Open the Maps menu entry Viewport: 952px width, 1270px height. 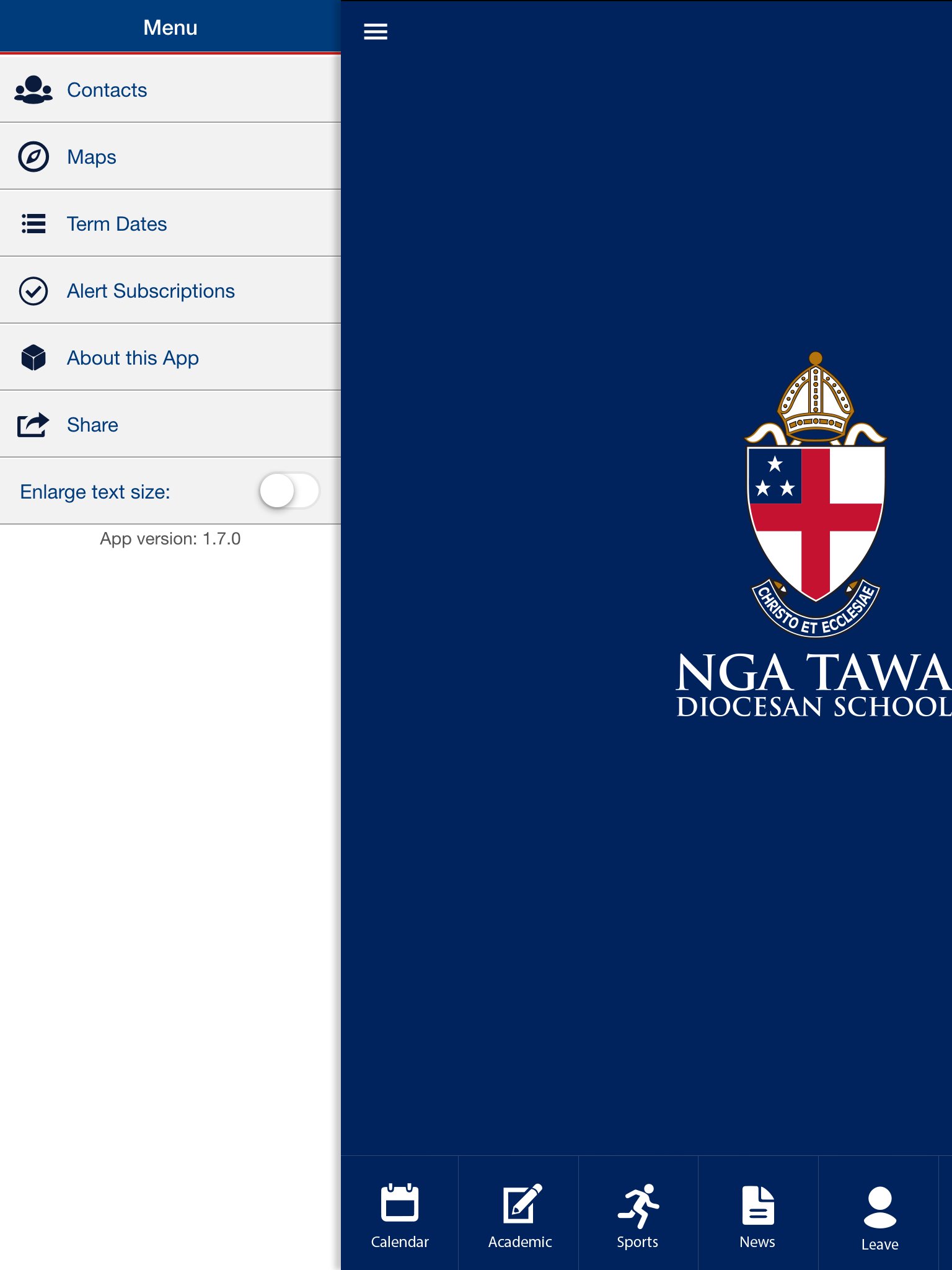pos(170,157)
